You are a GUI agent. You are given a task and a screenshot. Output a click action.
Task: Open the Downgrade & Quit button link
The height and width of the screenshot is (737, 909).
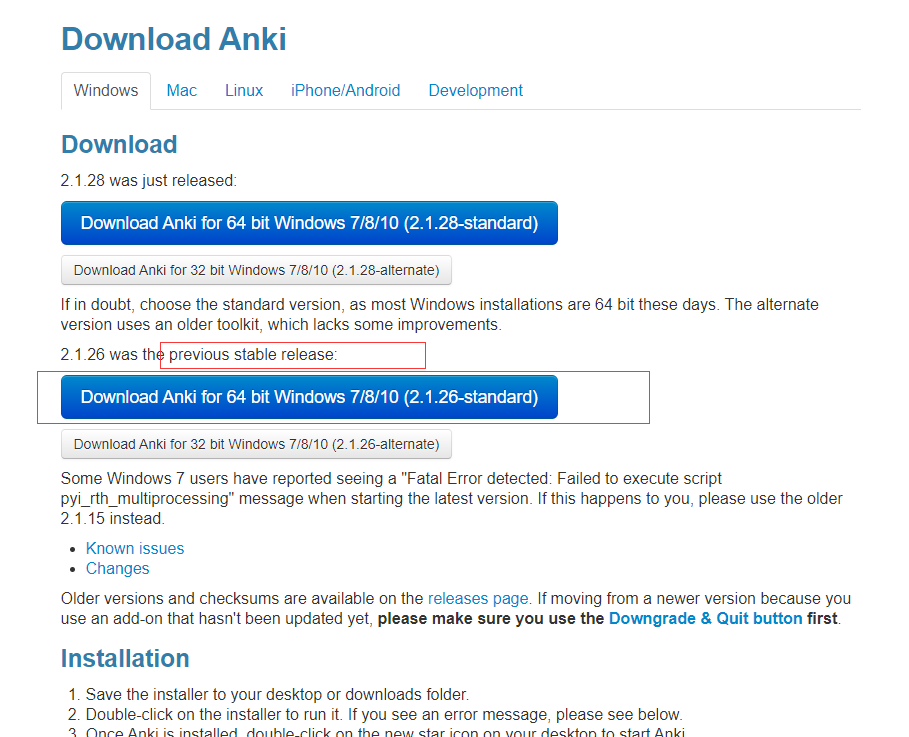[x=706, y=618]
